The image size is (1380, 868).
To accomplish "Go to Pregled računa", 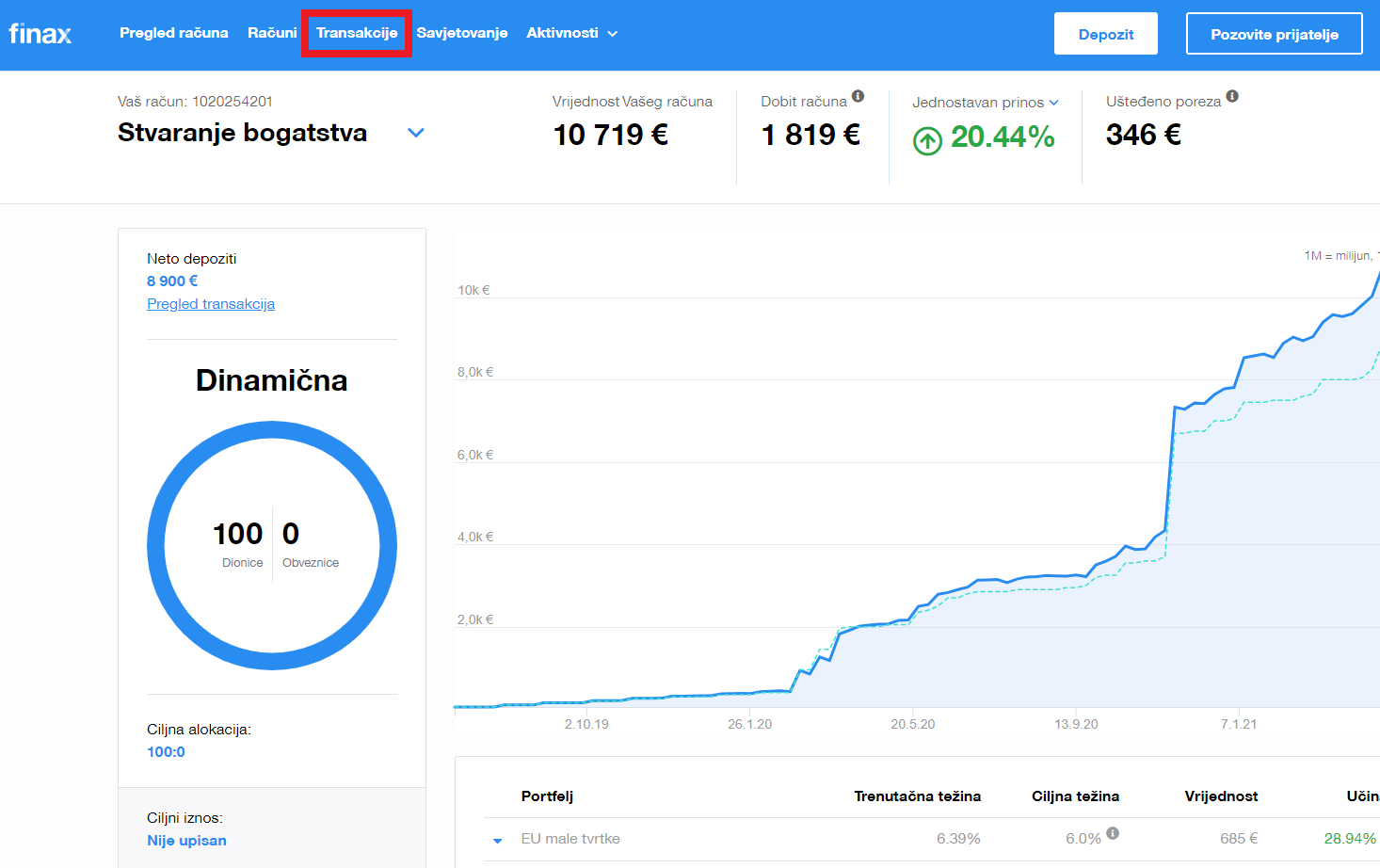I will pos(174,33).
